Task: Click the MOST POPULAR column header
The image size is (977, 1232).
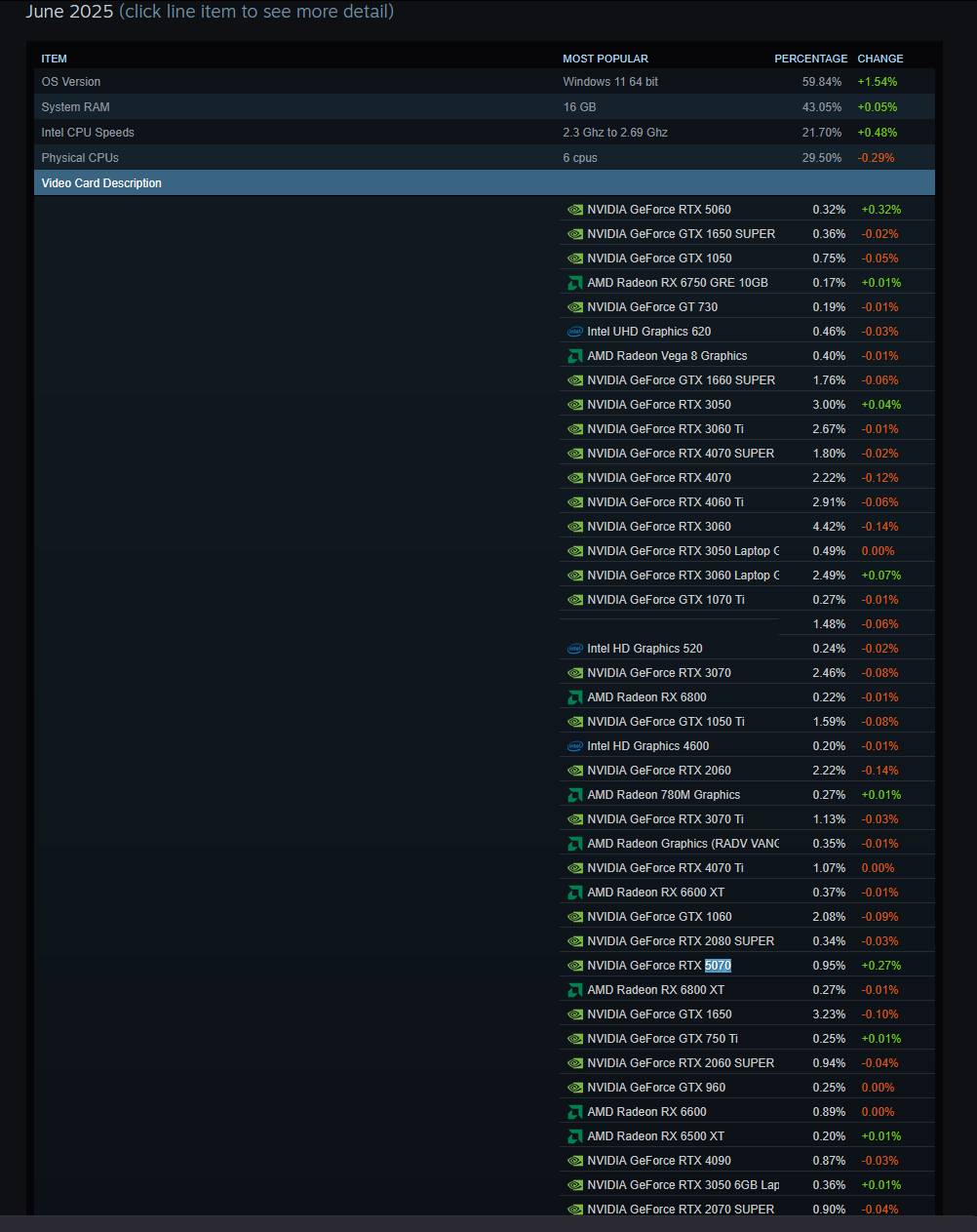Action: [x=606, y=59]
